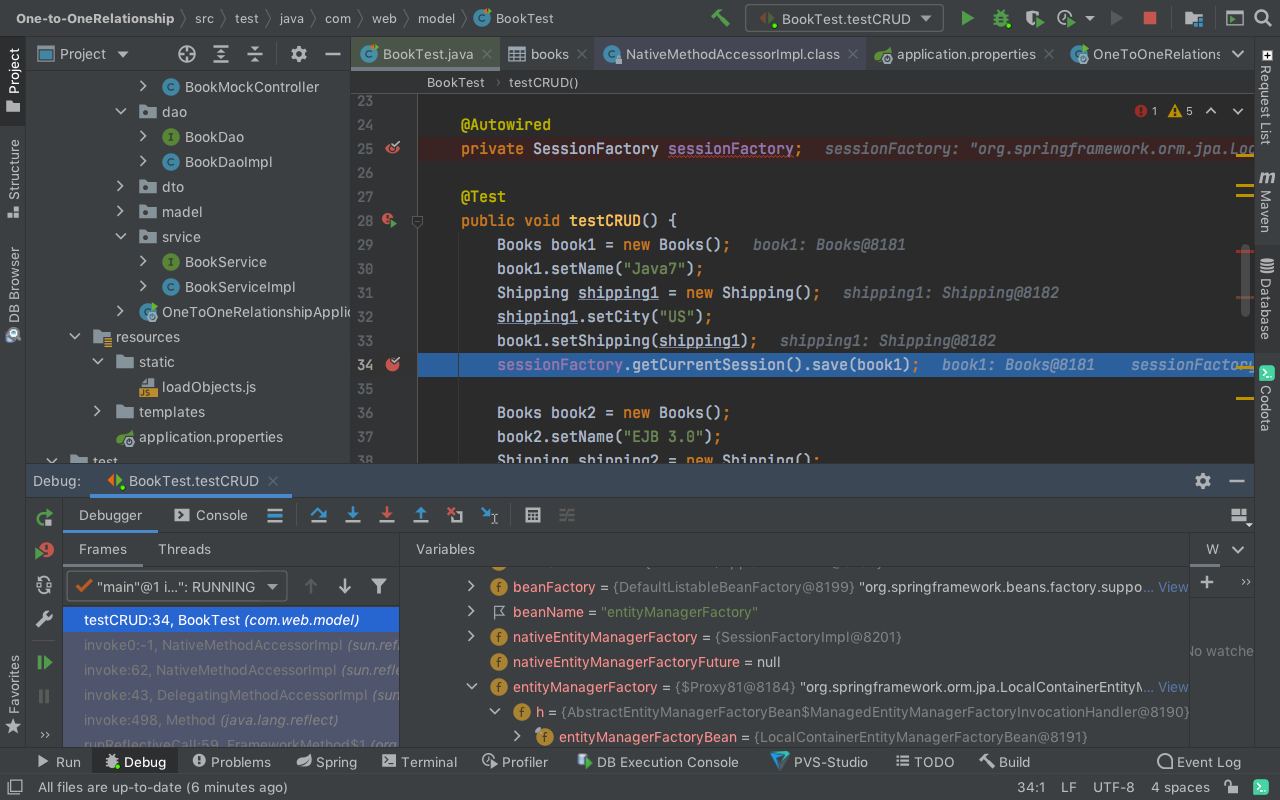Open Project panel settings gear
The width and height of the screenshot is (1280, 800).
pos(298,54)
